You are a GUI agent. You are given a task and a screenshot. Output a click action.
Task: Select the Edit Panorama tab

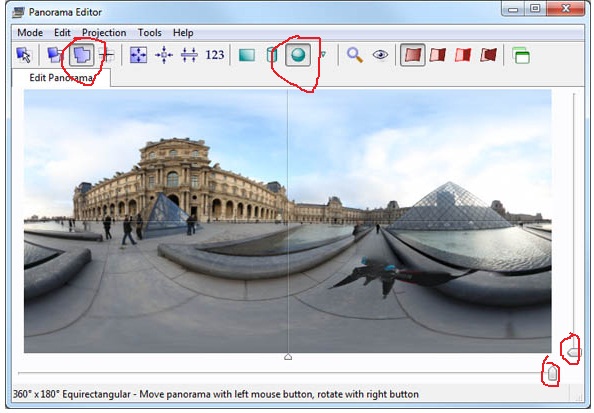(61, 78)
